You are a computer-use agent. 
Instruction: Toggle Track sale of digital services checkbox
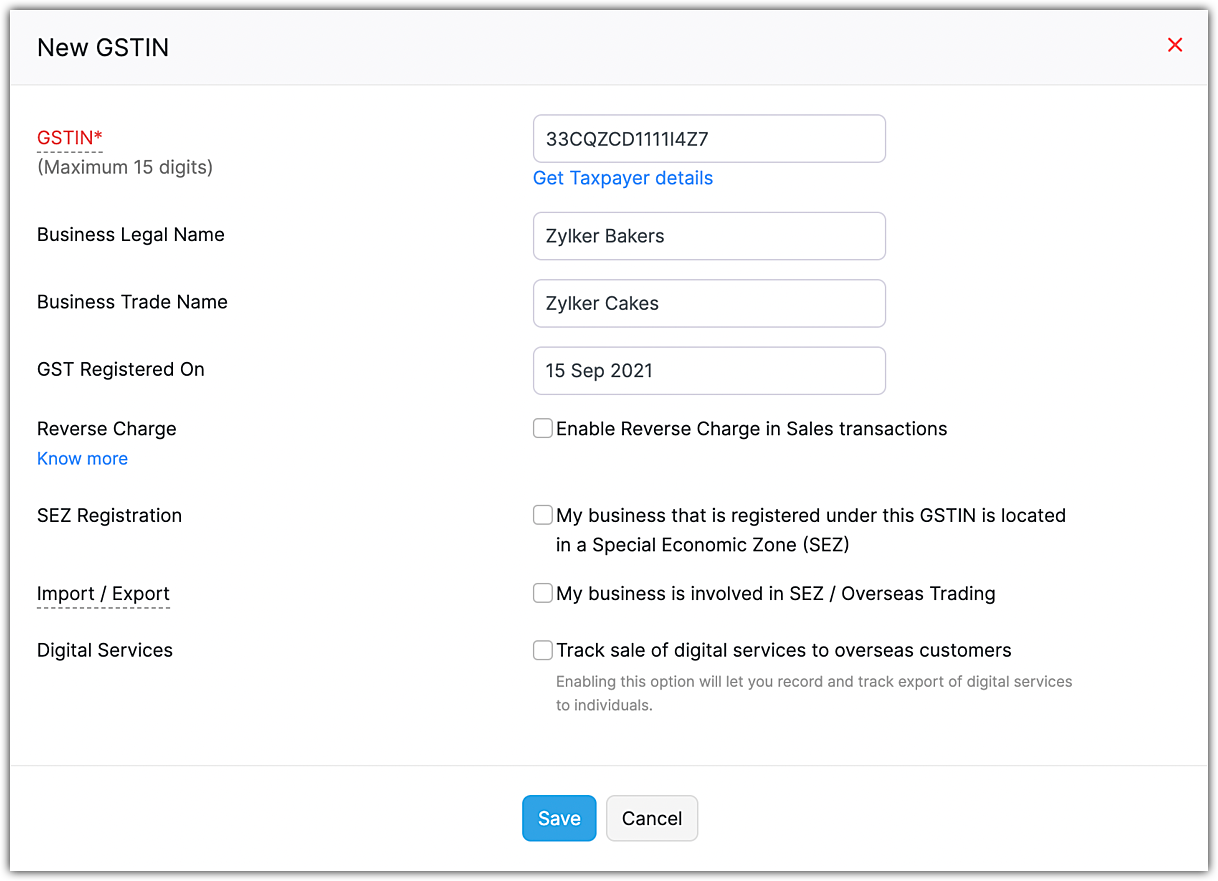point(543,651)
